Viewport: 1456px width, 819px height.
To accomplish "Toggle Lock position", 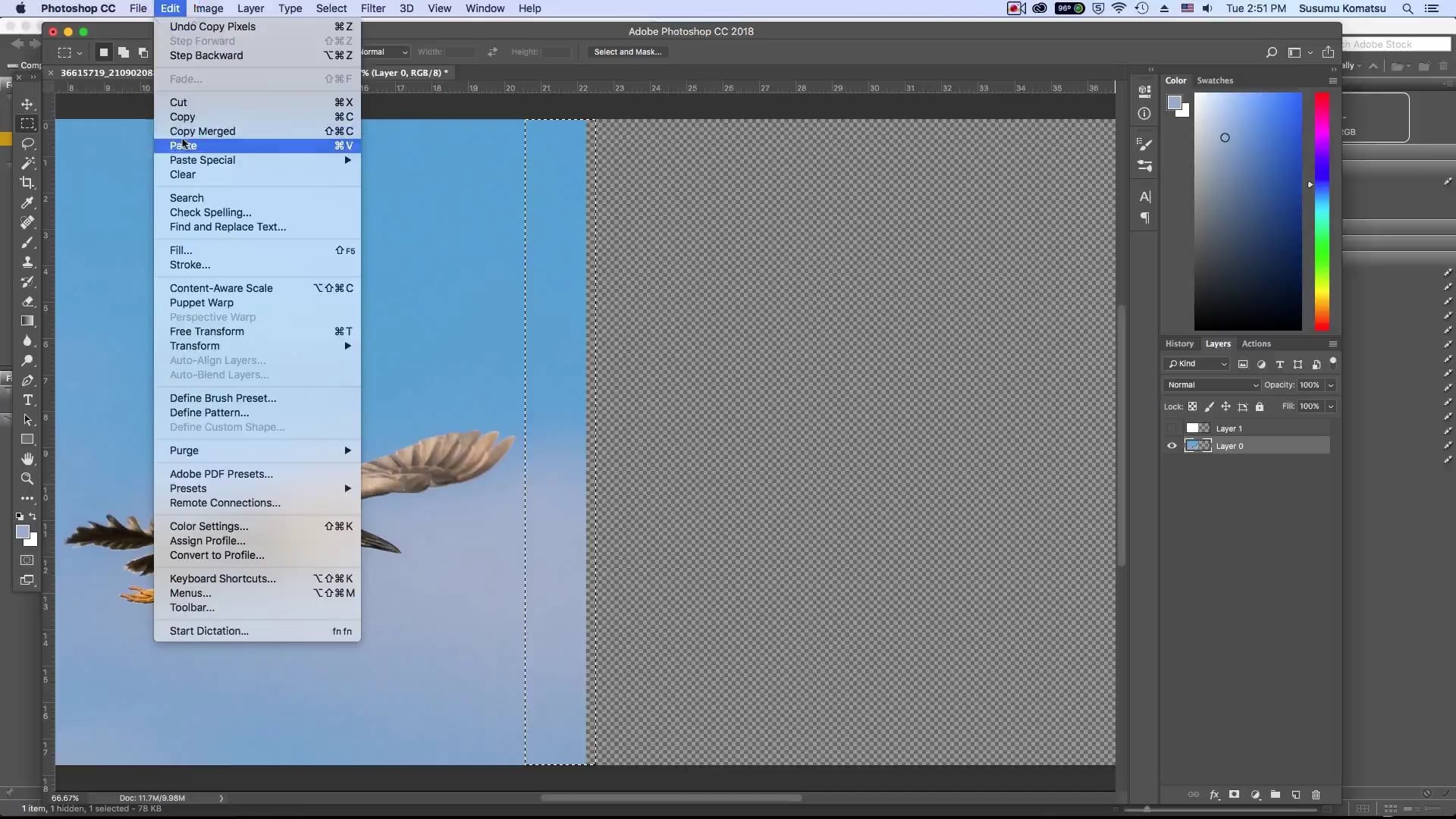I will point(1226,406).
